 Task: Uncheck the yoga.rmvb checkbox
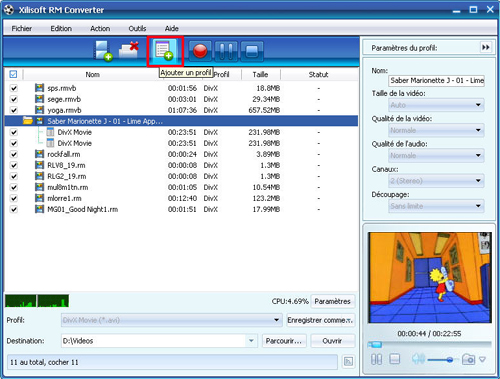coord(14,110)
